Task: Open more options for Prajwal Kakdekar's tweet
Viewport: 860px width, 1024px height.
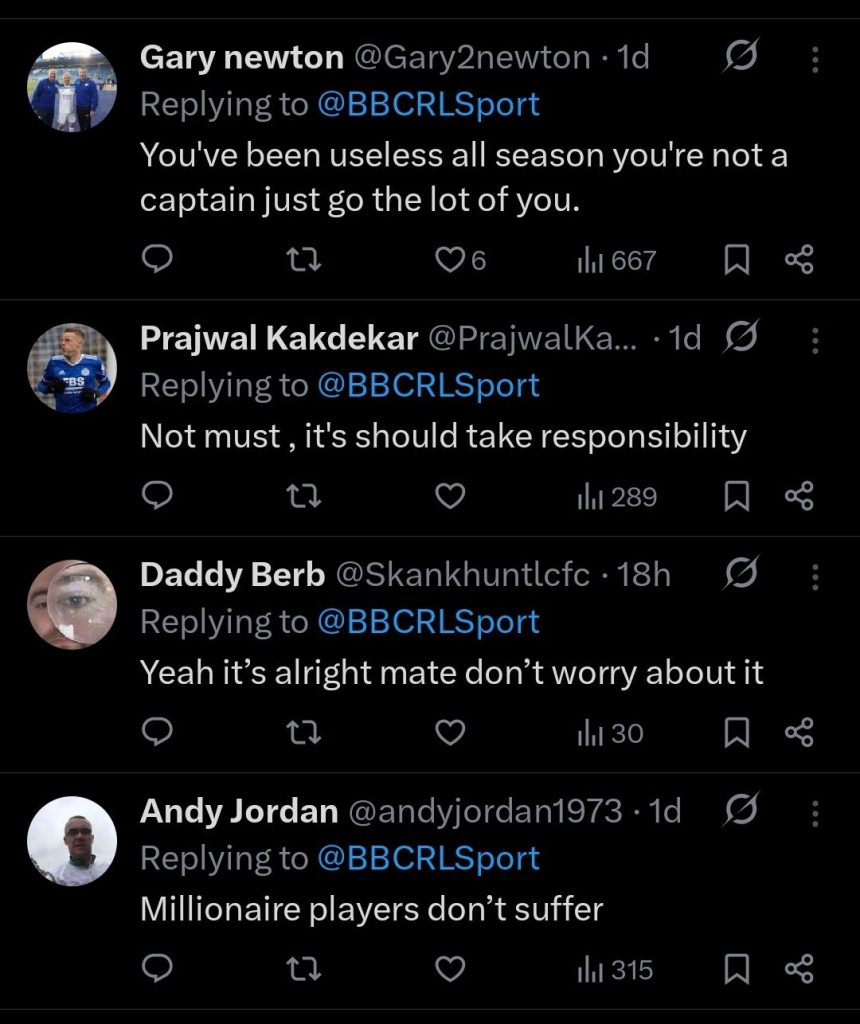Action: tap(815, 340)
